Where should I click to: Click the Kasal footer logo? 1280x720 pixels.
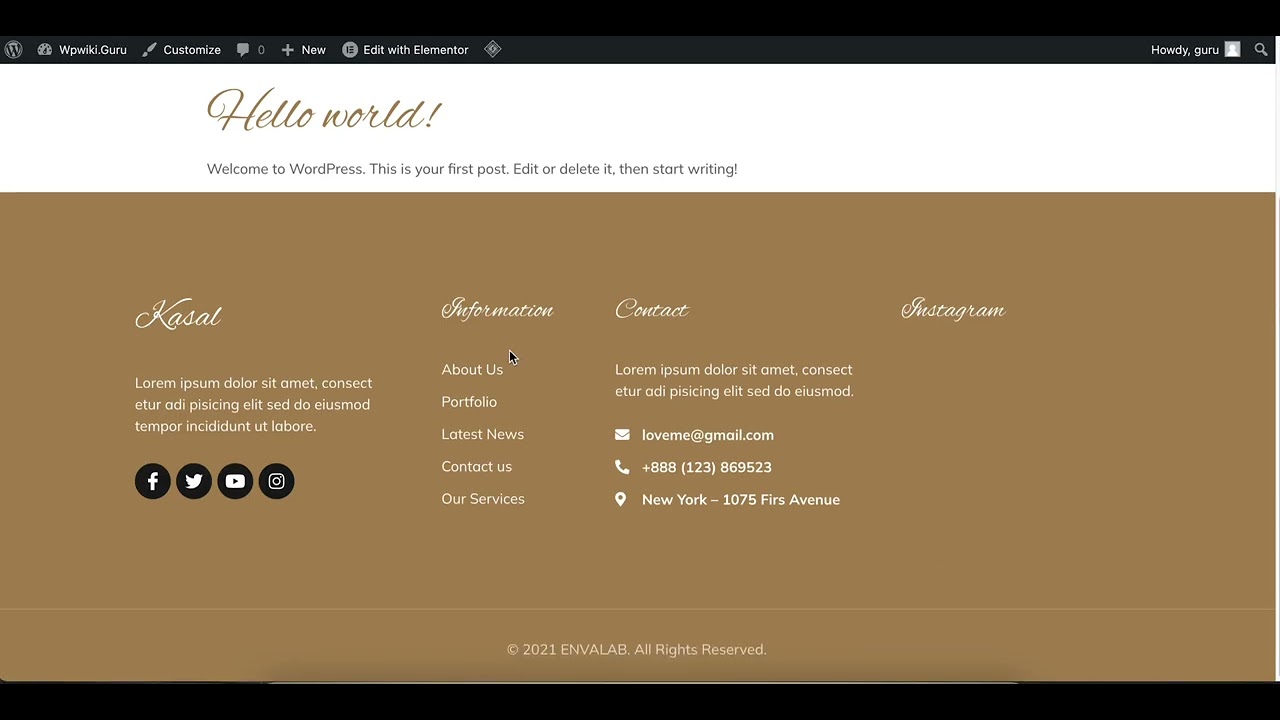(x=178, y=316)
